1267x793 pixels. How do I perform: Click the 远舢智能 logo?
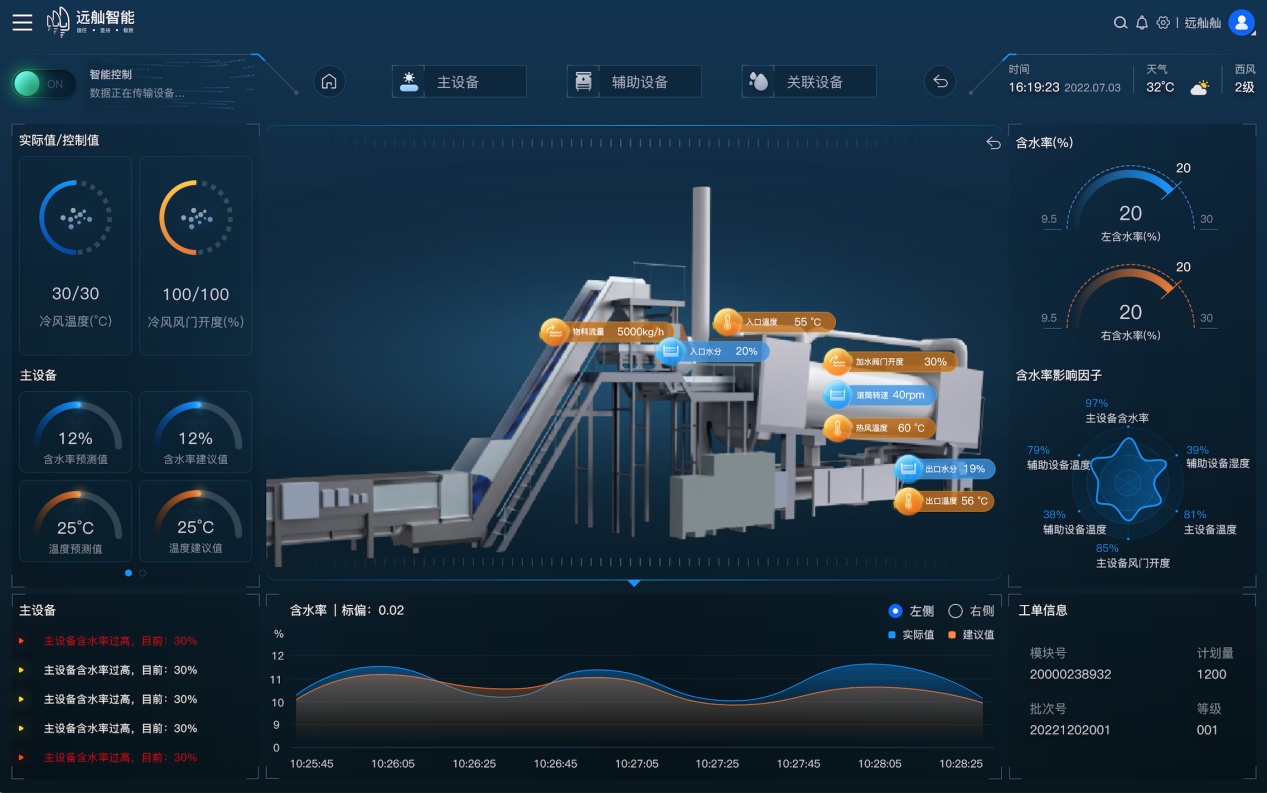point(90,21)
